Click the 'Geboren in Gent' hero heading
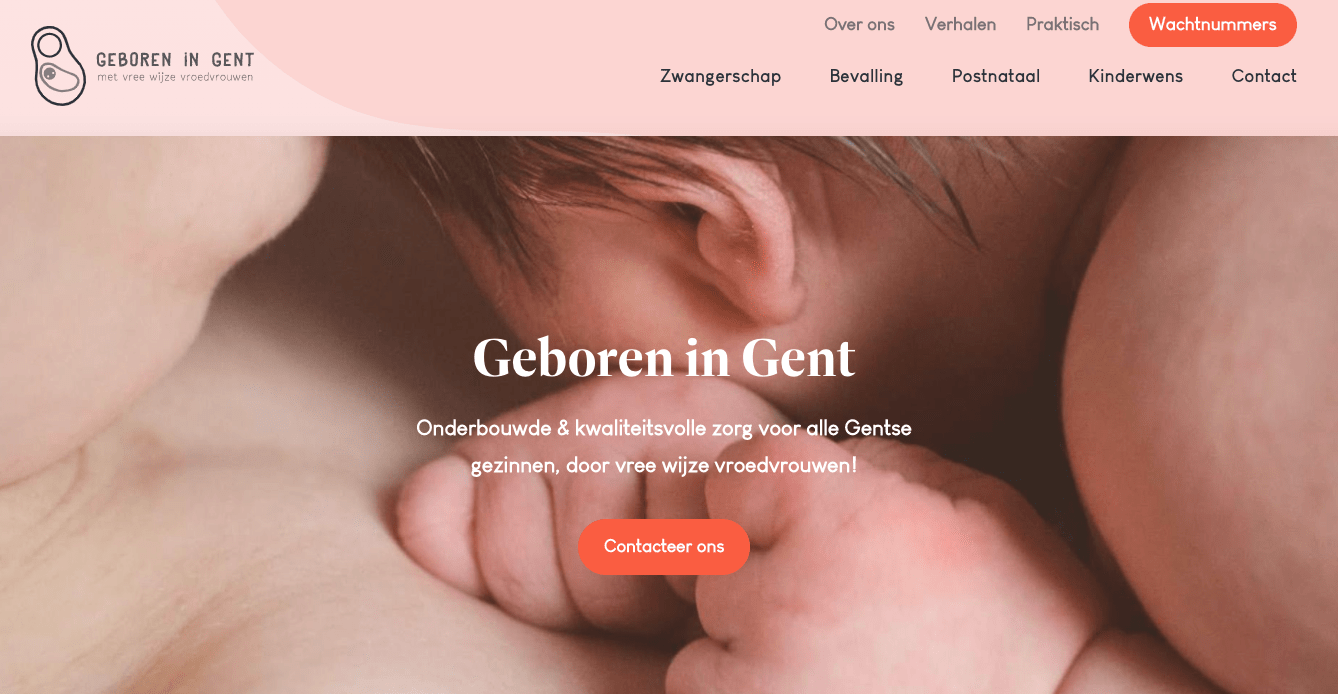Image resolution: width=1338 pixels, height=694 pixels. click(x=664, y=358)
